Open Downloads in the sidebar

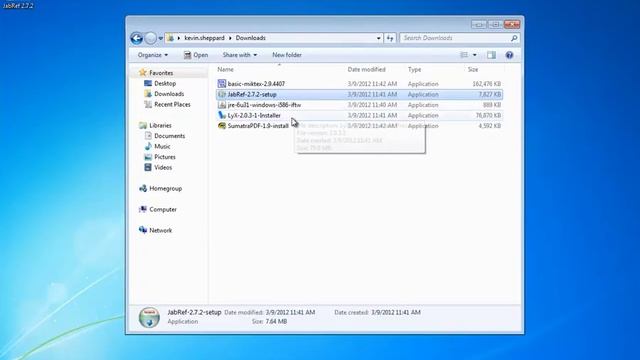169,94
